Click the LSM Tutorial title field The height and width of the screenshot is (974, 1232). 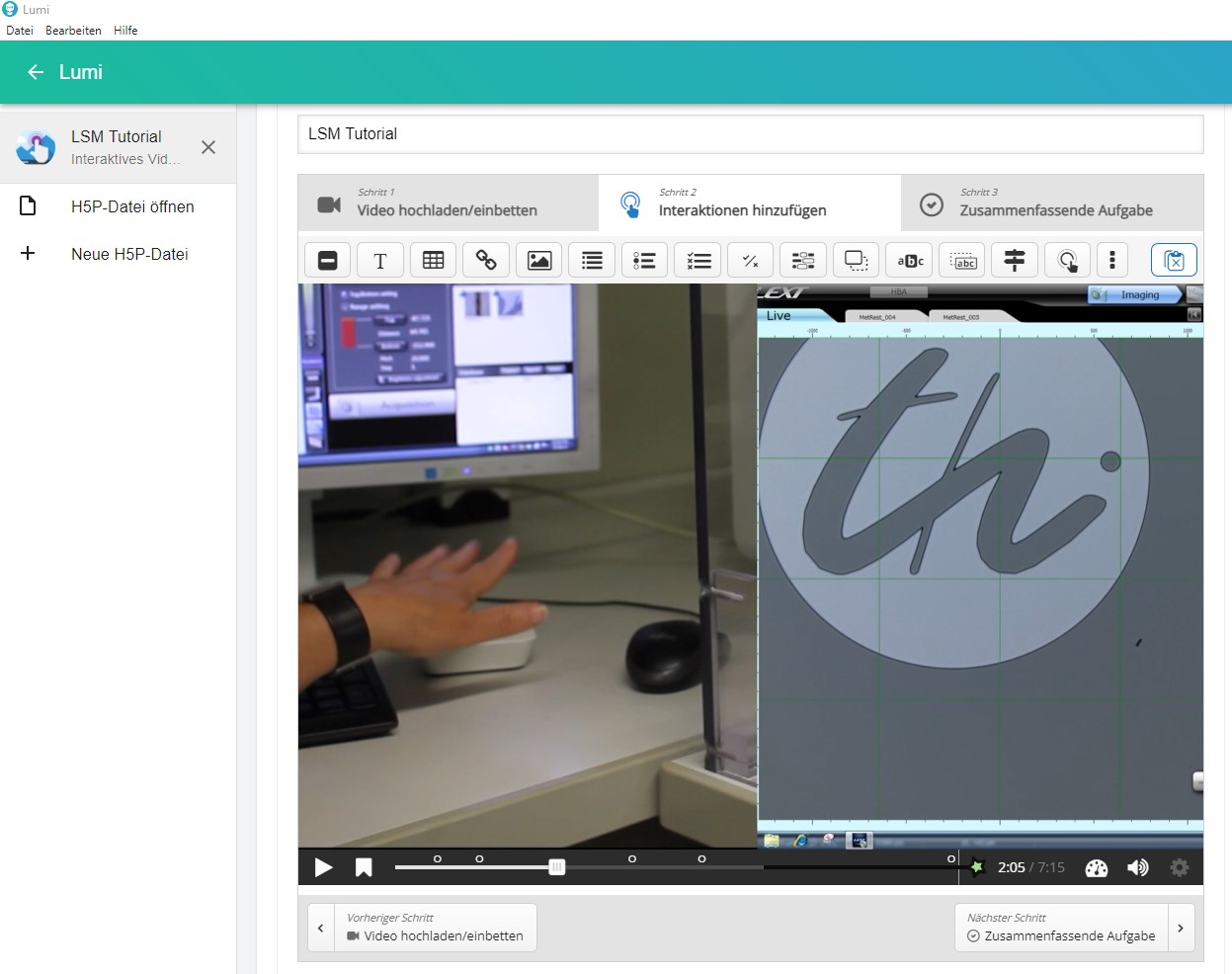pyautogui.click(x=751, y=134)
